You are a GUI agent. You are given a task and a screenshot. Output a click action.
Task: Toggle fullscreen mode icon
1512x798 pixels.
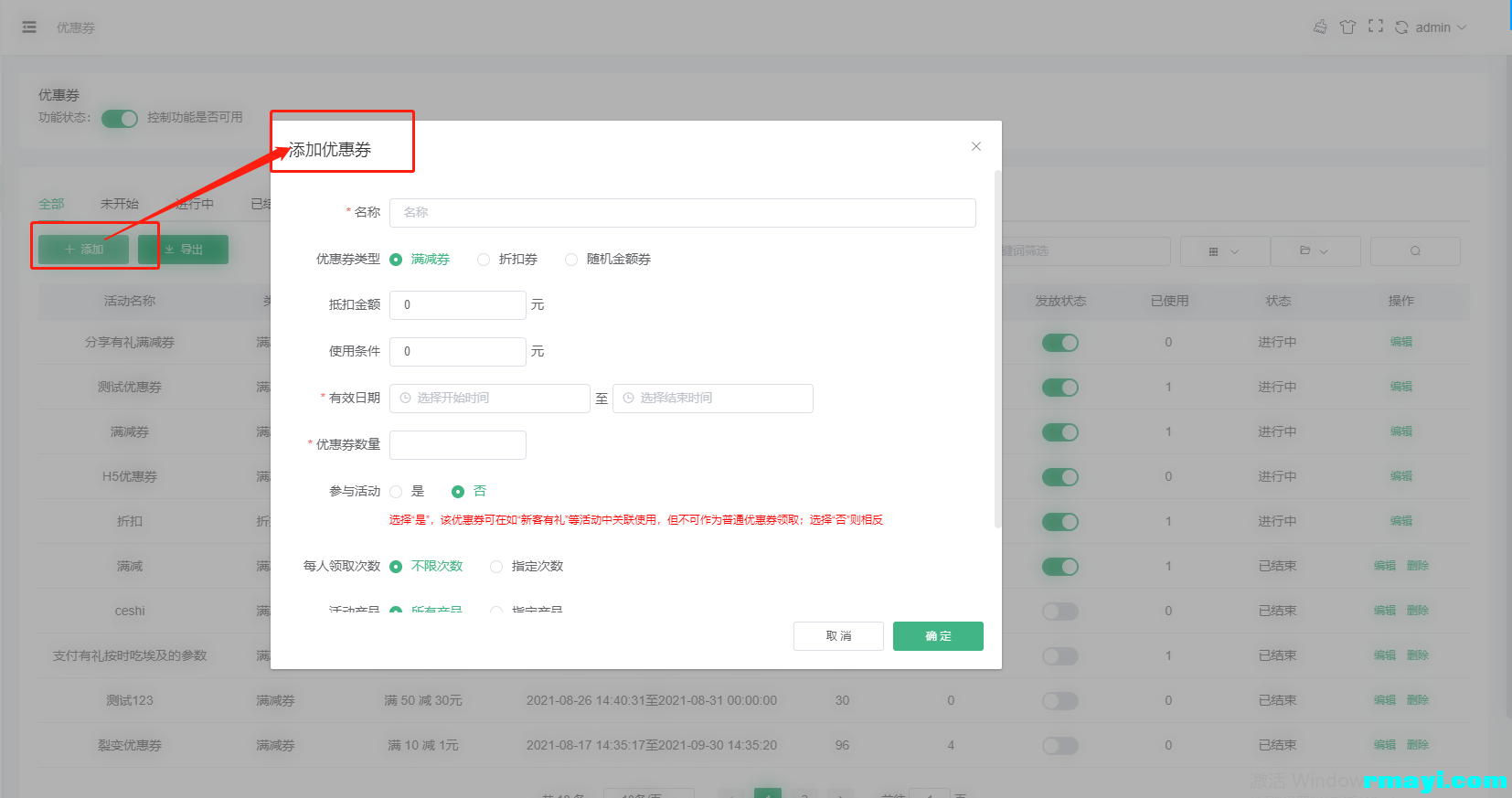coord(1376,27)
